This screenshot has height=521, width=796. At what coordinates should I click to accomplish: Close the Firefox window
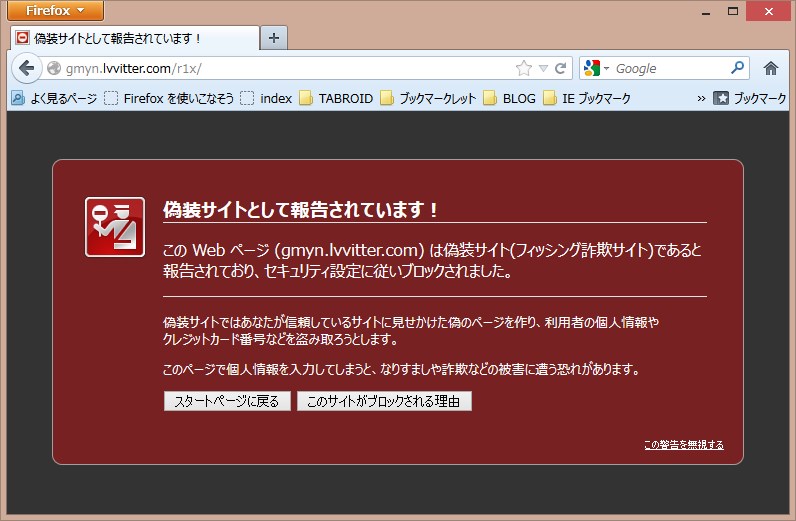click(769, 11)
